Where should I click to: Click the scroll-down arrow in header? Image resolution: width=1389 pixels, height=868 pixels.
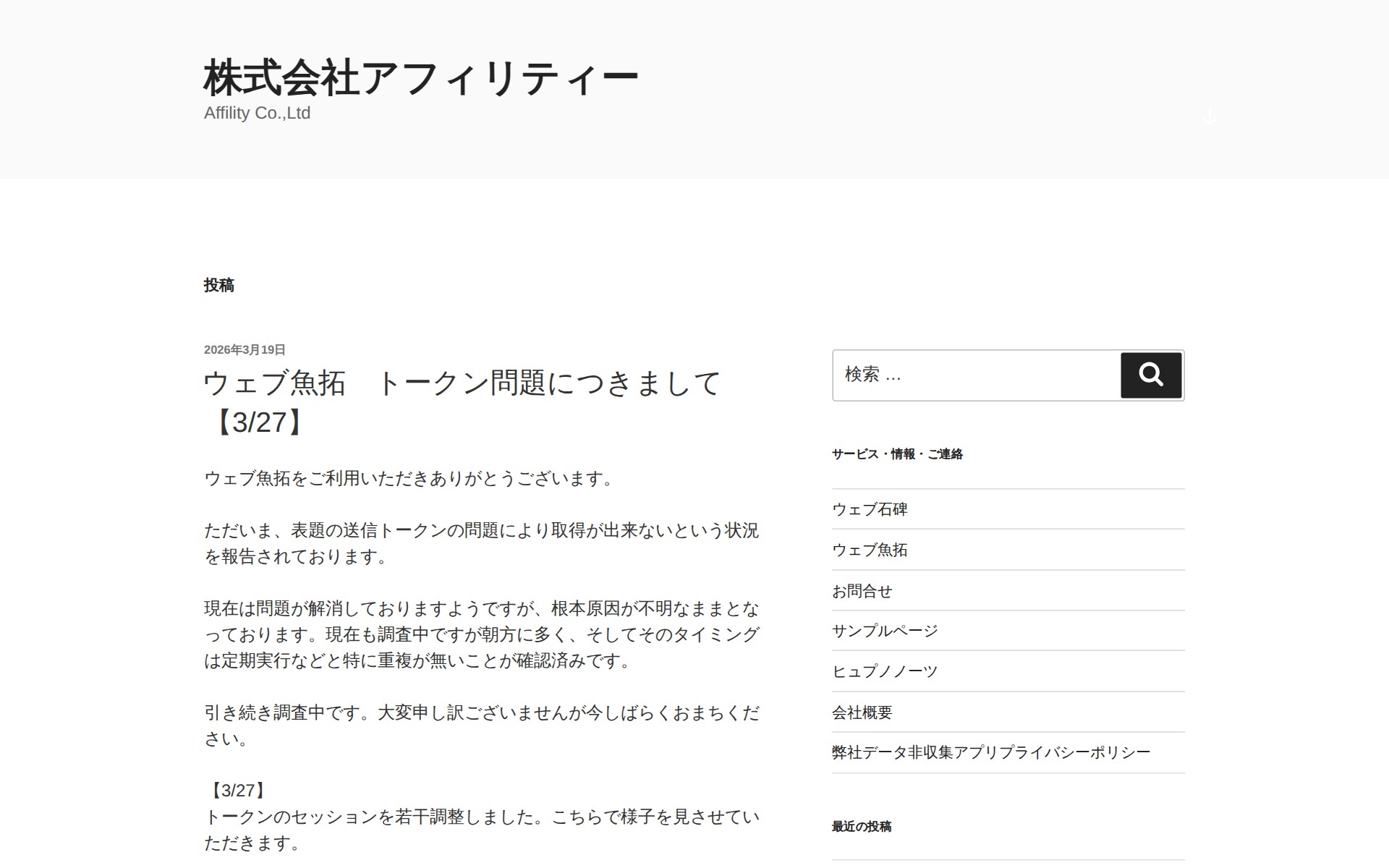coord(1210,116)
